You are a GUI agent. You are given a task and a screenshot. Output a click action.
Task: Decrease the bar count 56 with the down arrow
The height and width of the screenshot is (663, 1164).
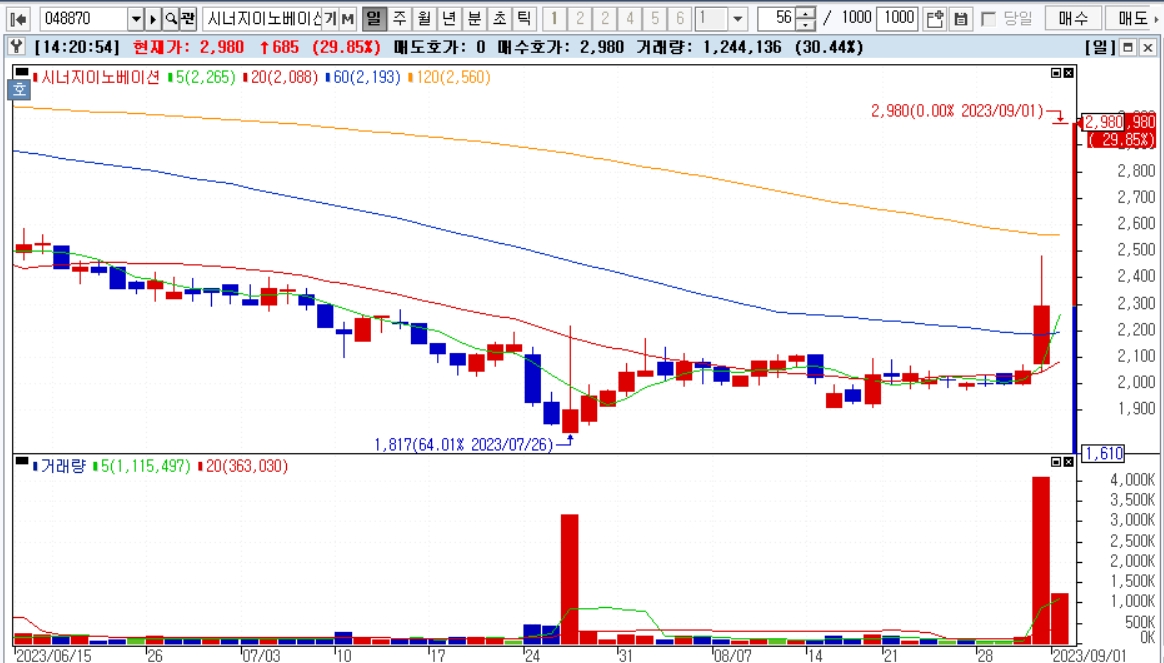click(x=805, y=25)
